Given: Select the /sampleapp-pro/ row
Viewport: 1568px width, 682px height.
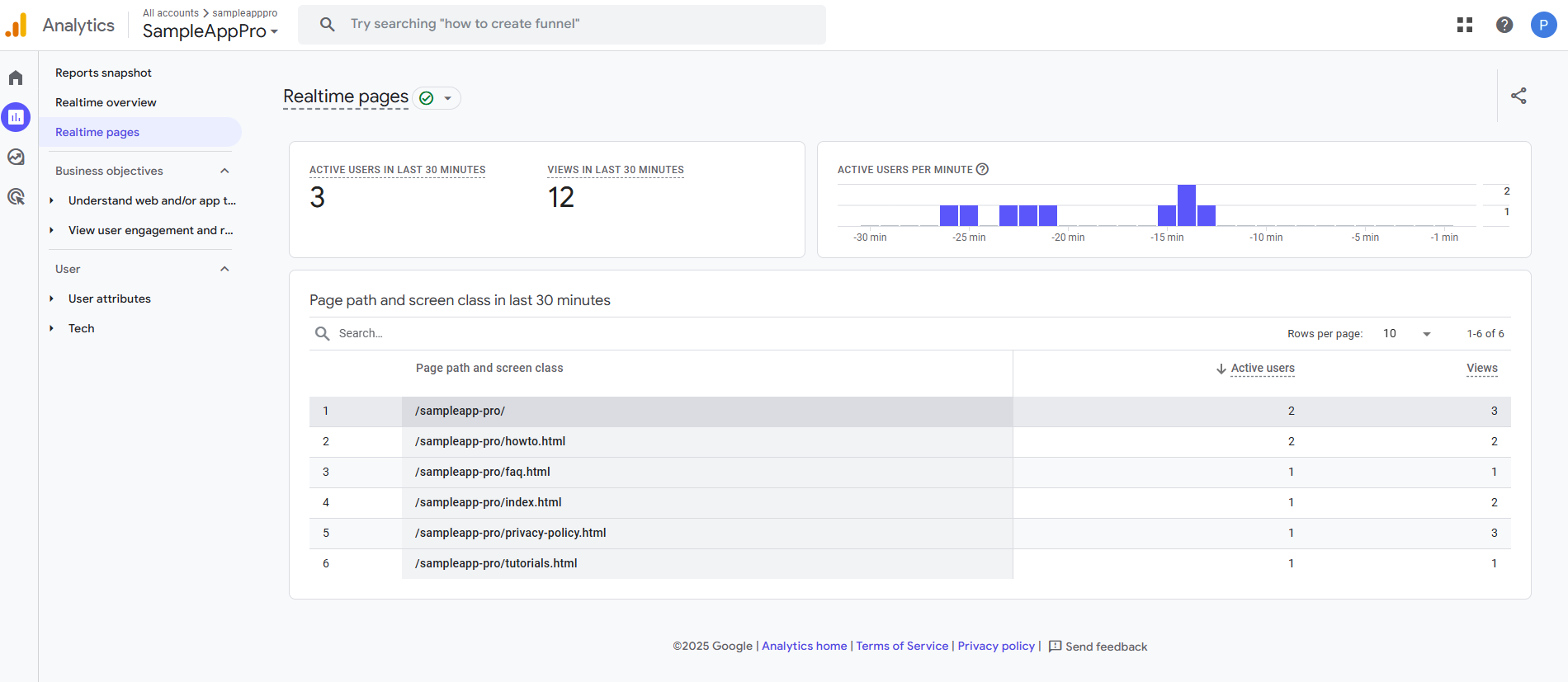Looking at the screenshot, I should (910, 411).
